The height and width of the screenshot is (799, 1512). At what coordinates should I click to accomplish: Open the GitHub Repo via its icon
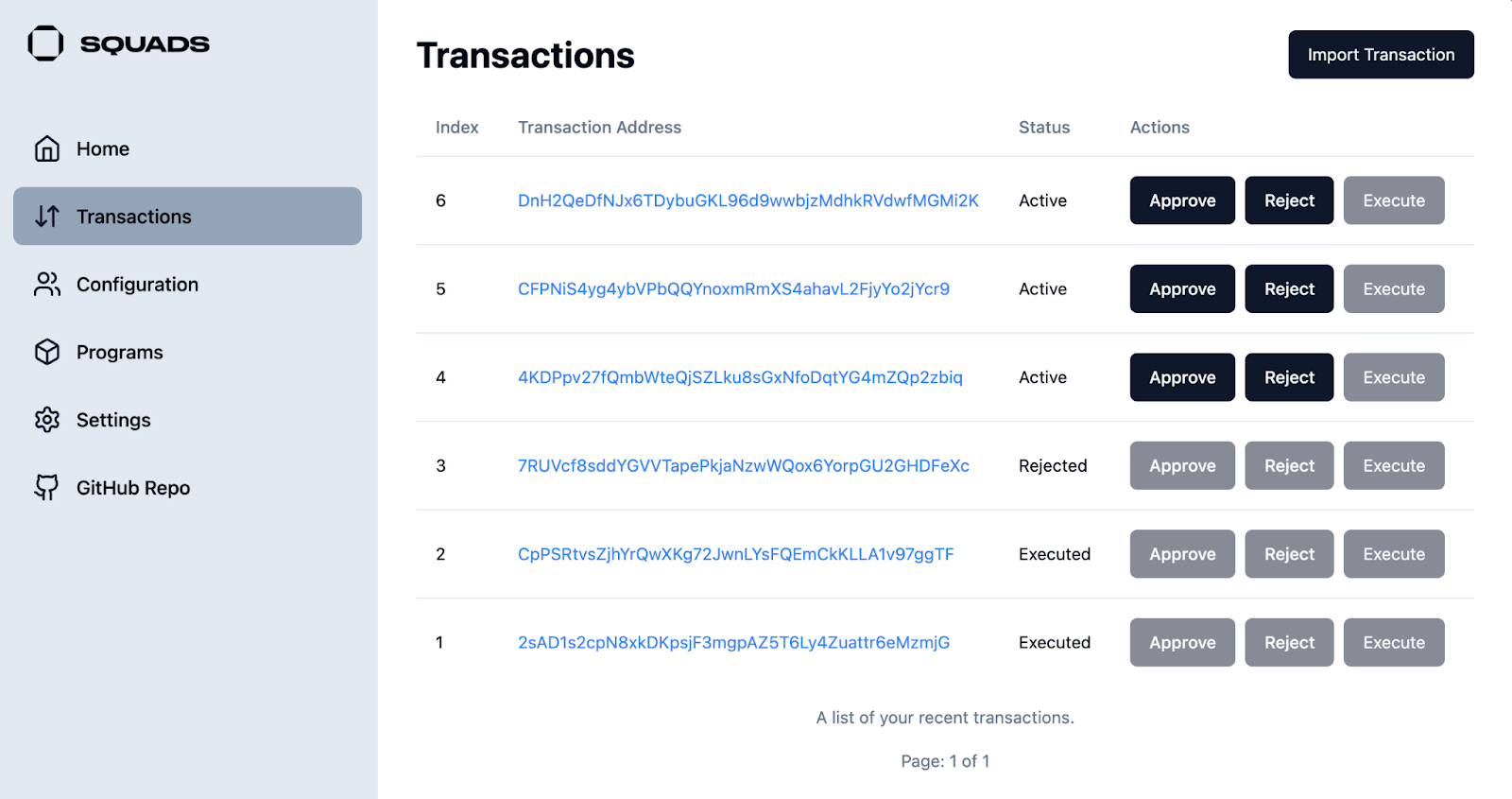(46, 487)
